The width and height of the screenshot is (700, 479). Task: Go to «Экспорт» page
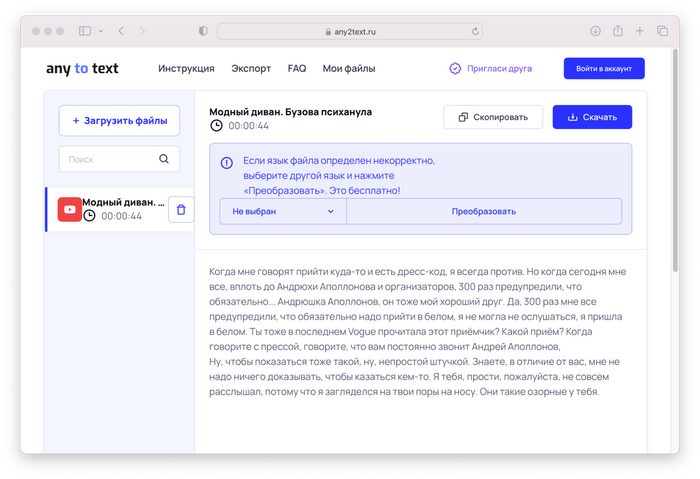pos(251,69)
